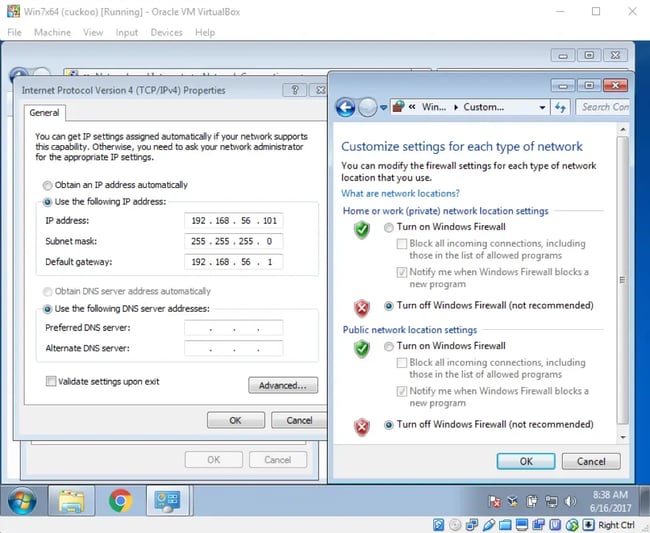
Task: Enable Validate settings upon exit checkbox
Action: [x=51, y=381]
